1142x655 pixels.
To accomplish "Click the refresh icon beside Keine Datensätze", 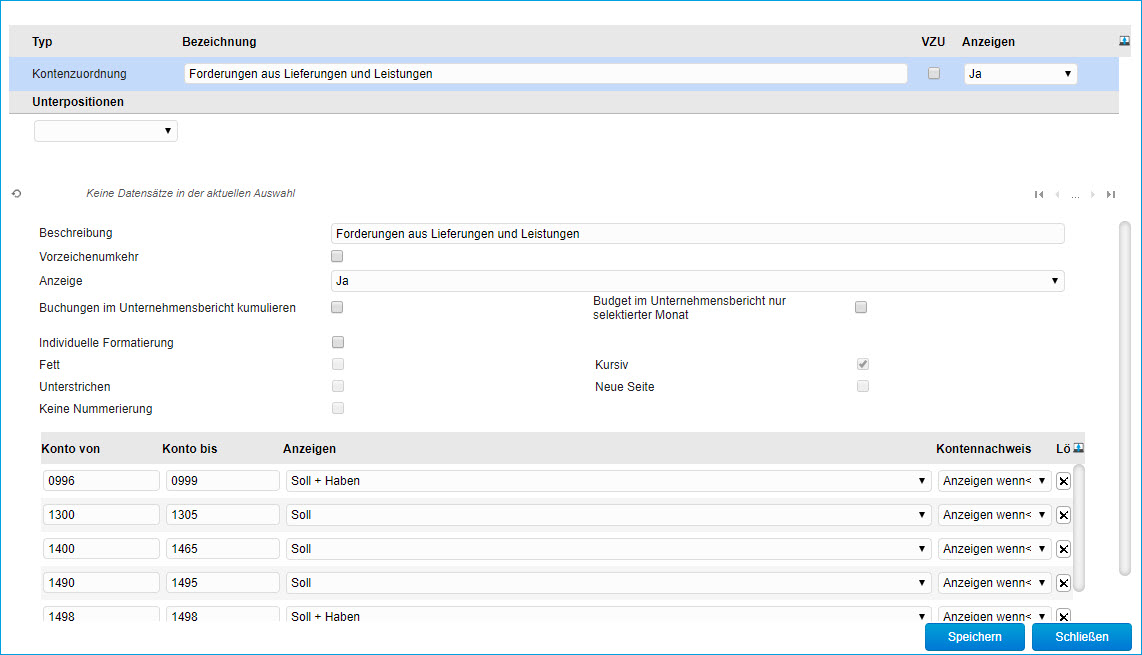I will [x=17, y=194].
